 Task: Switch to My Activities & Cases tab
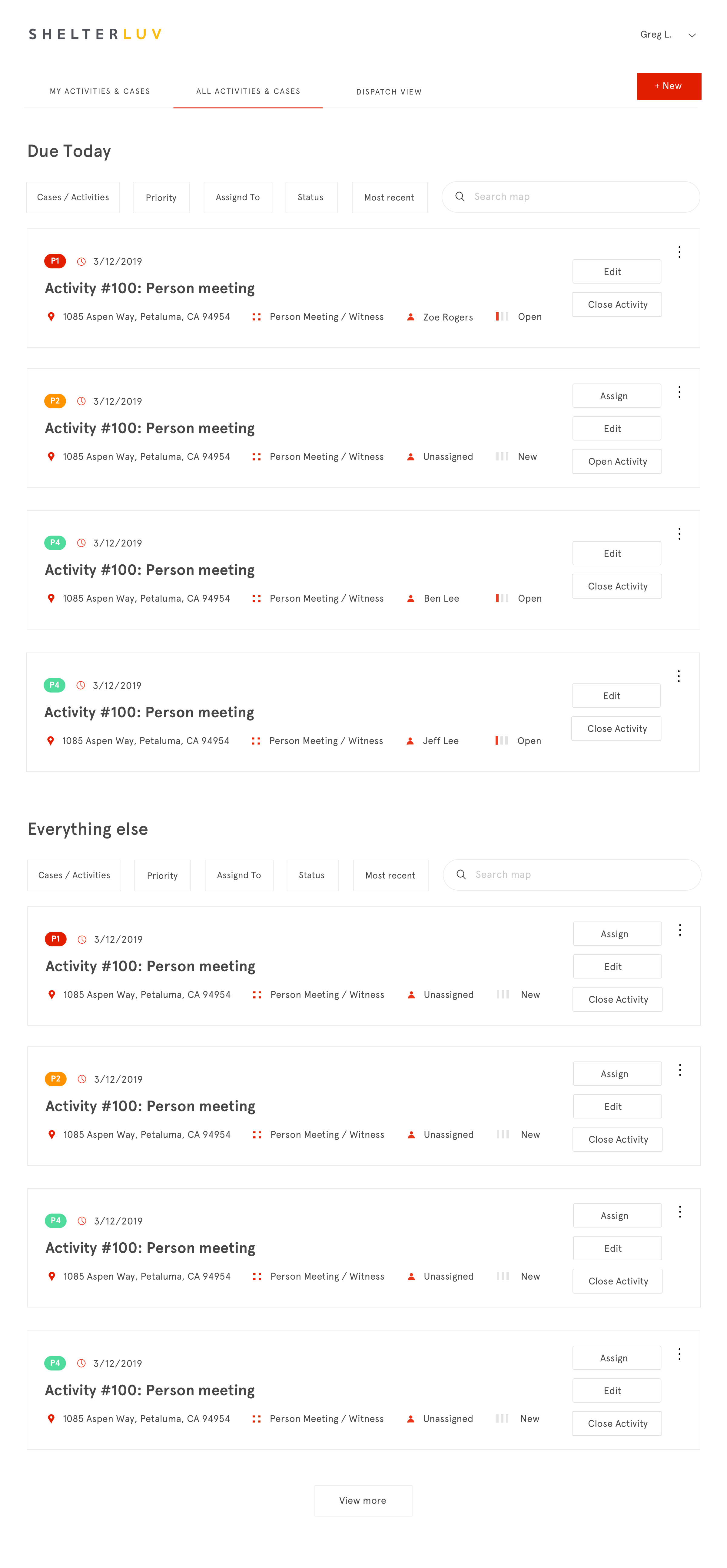(100, 91)
